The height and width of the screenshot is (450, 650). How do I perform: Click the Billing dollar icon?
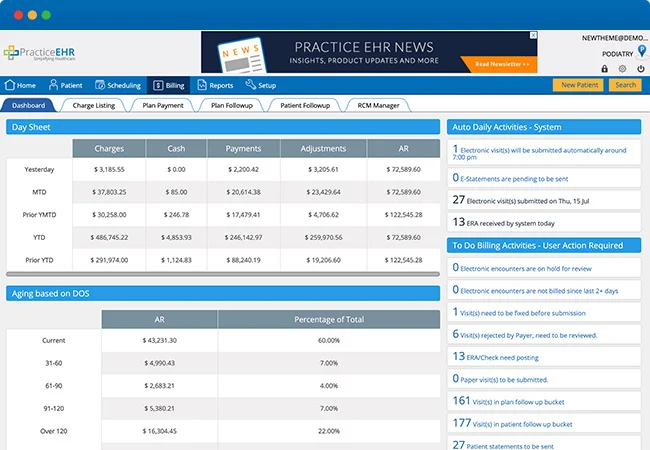158,85
